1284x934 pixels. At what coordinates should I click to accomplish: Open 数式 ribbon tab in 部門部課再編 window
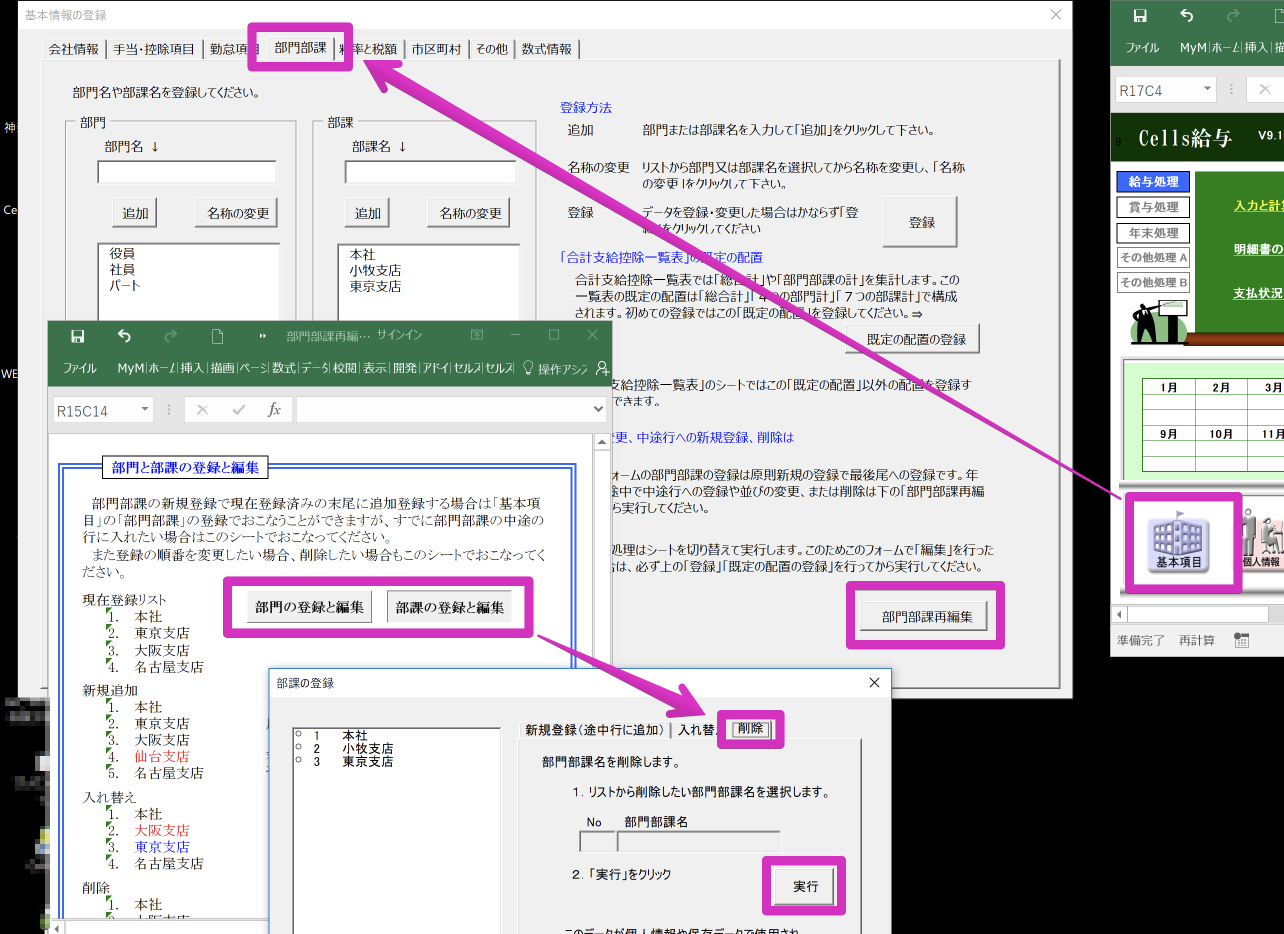tap(284, 368)
